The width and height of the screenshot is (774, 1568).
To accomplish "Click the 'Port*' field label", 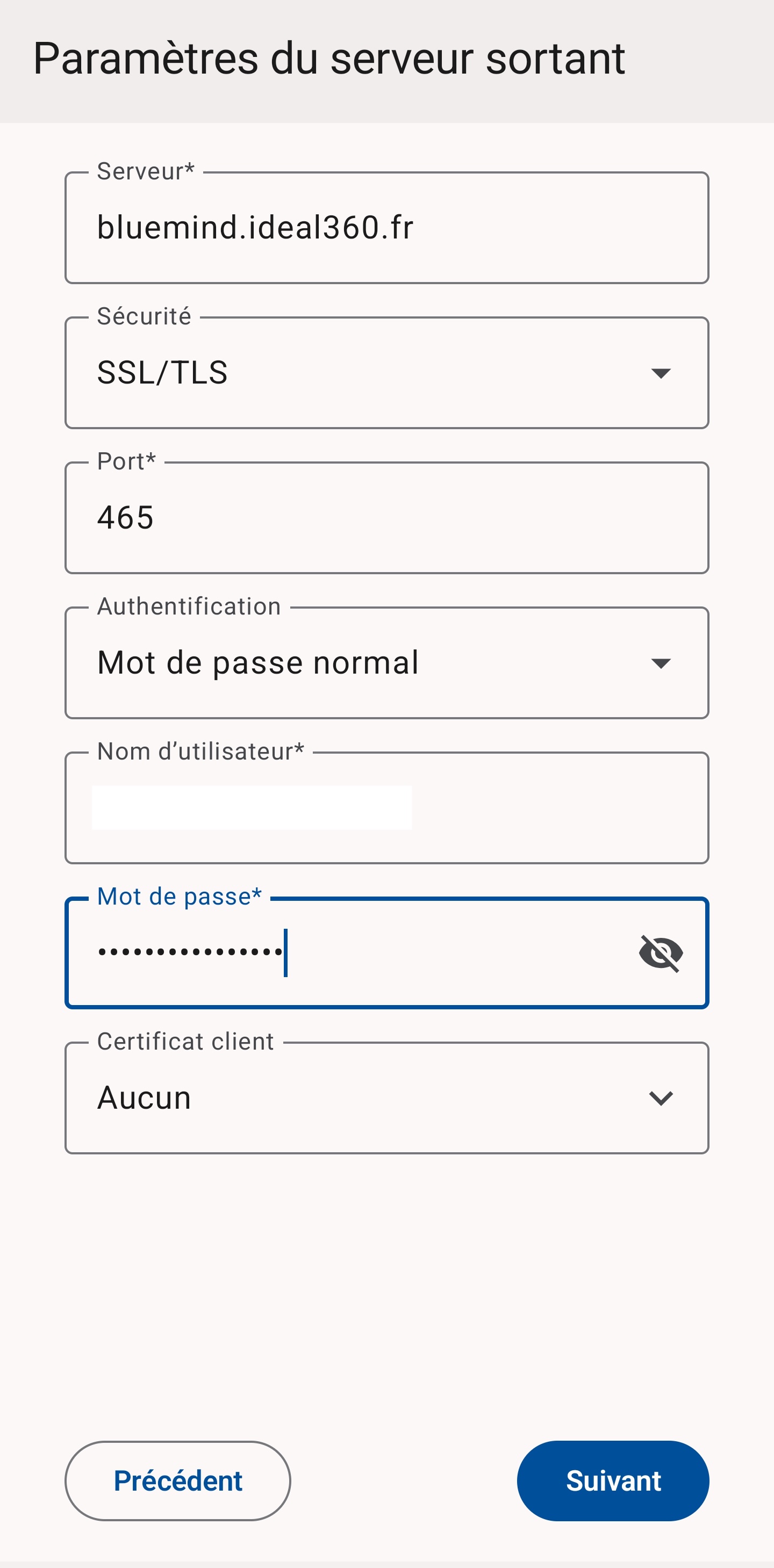I will 127,461.
